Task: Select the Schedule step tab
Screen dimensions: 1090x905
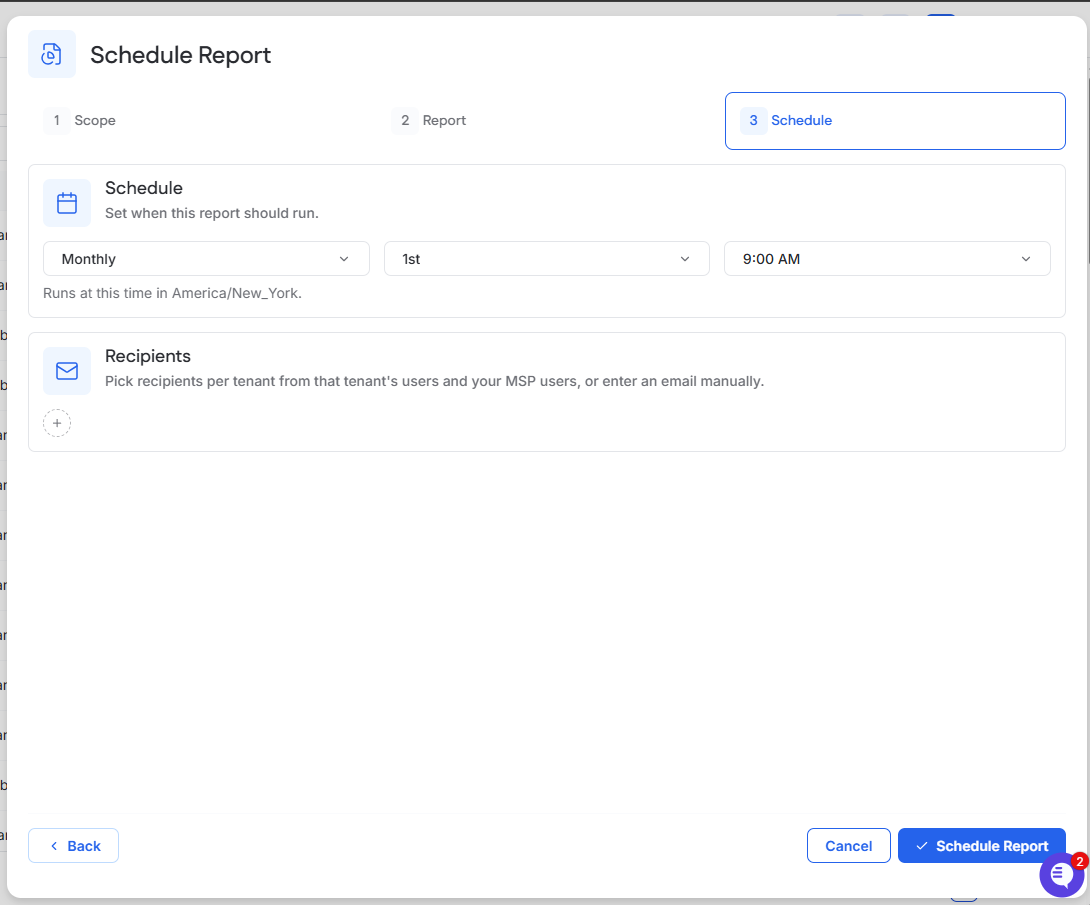Action: (x=895, y=121)
